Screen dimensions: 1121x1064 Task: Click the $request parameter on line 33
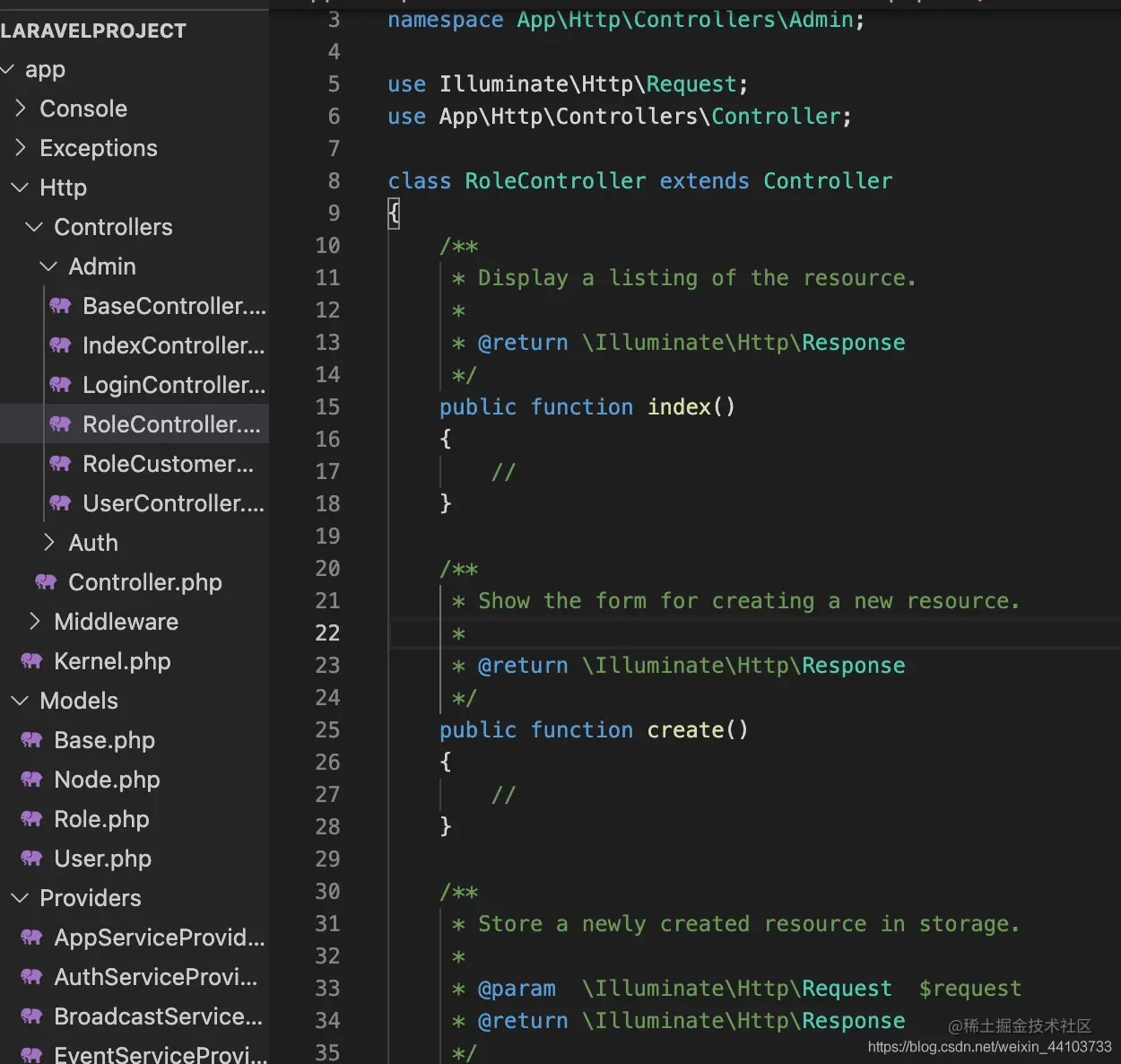click(x=969, y=989)
